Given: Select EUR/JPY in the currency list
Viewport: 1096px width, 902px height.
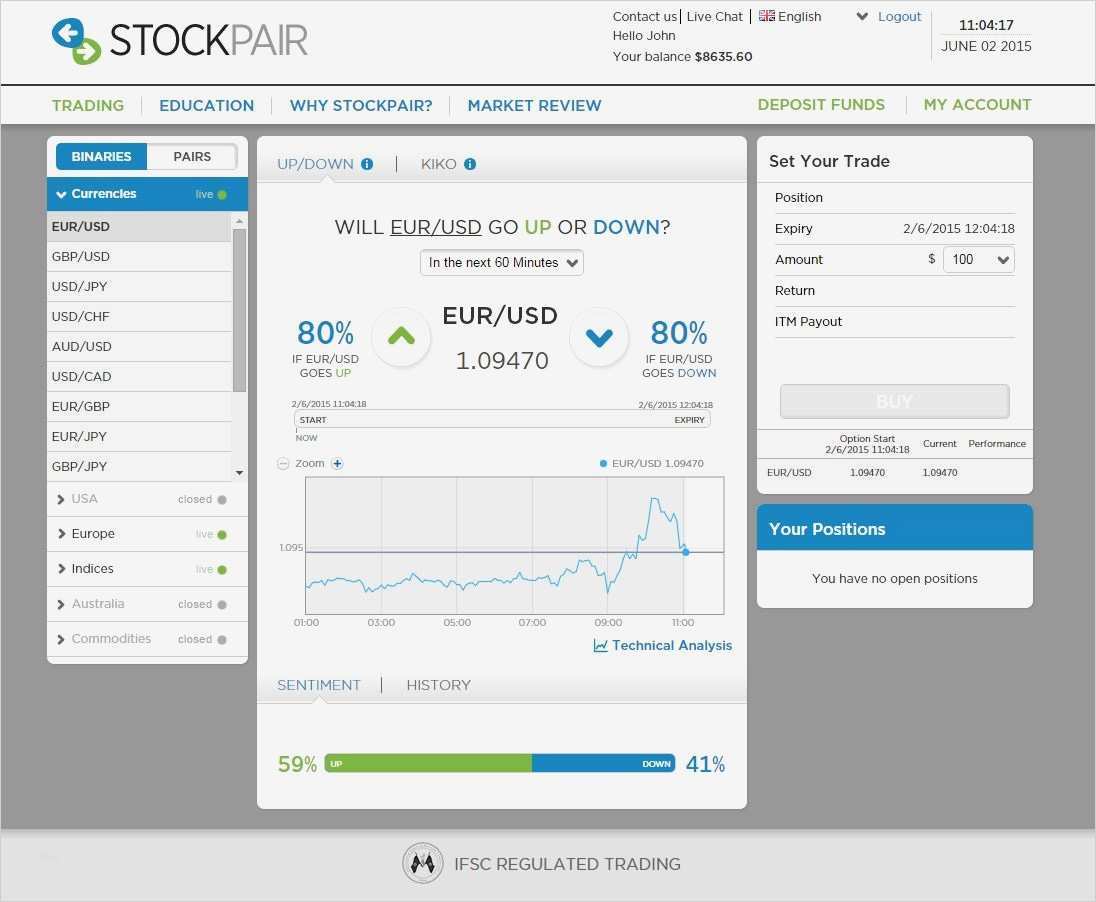Looking at the screenshot, I should [139, 437].
